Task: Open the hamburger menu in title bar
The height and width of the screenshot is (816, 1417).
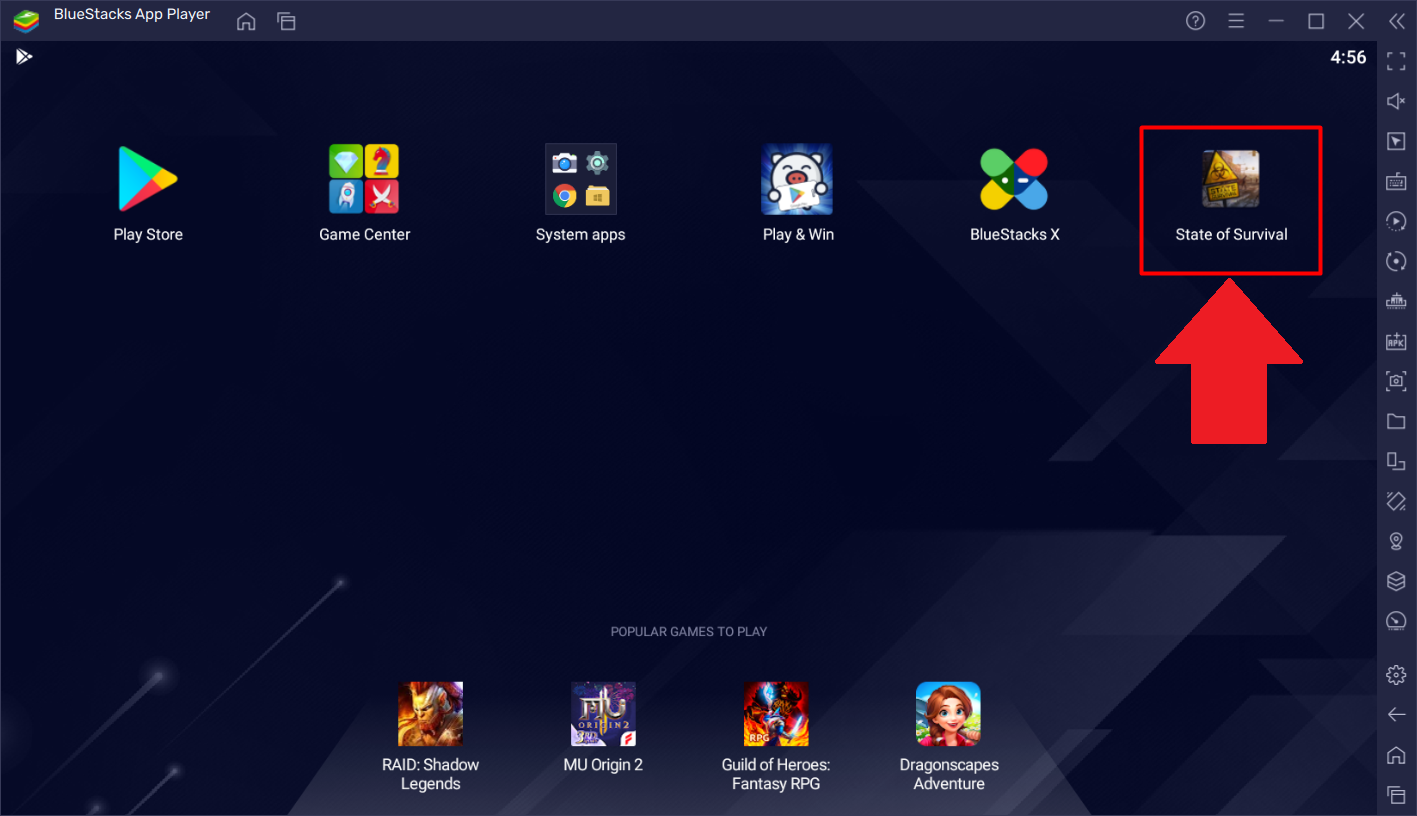Action: pyautogui.click(x=1236, y=21)
